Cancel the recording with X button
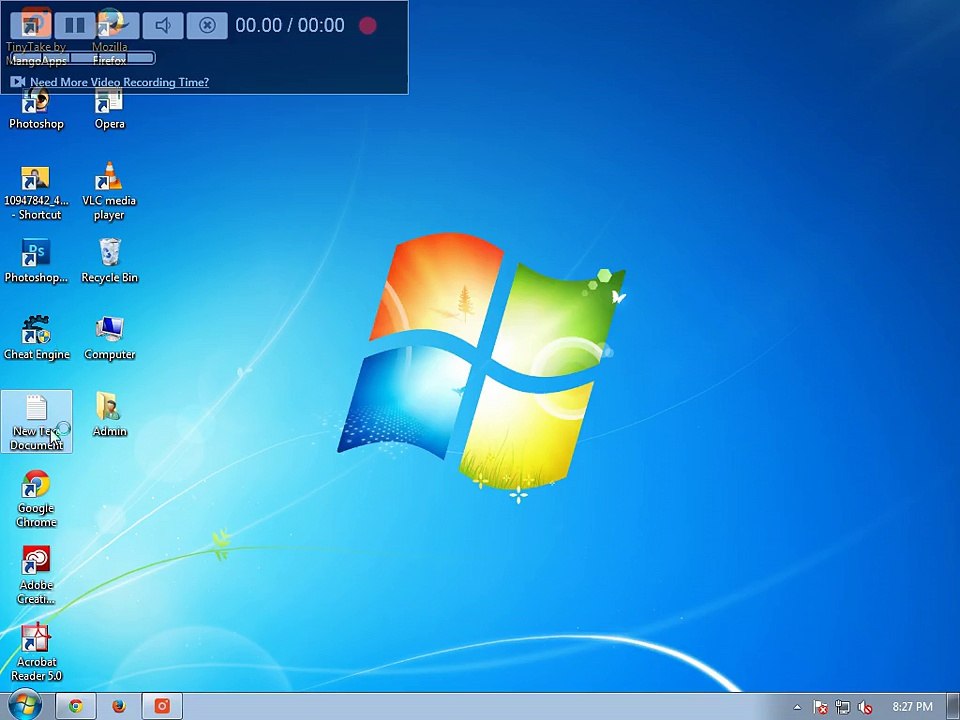The width and height of the screenshot is (960, 720). coord(207,25)
